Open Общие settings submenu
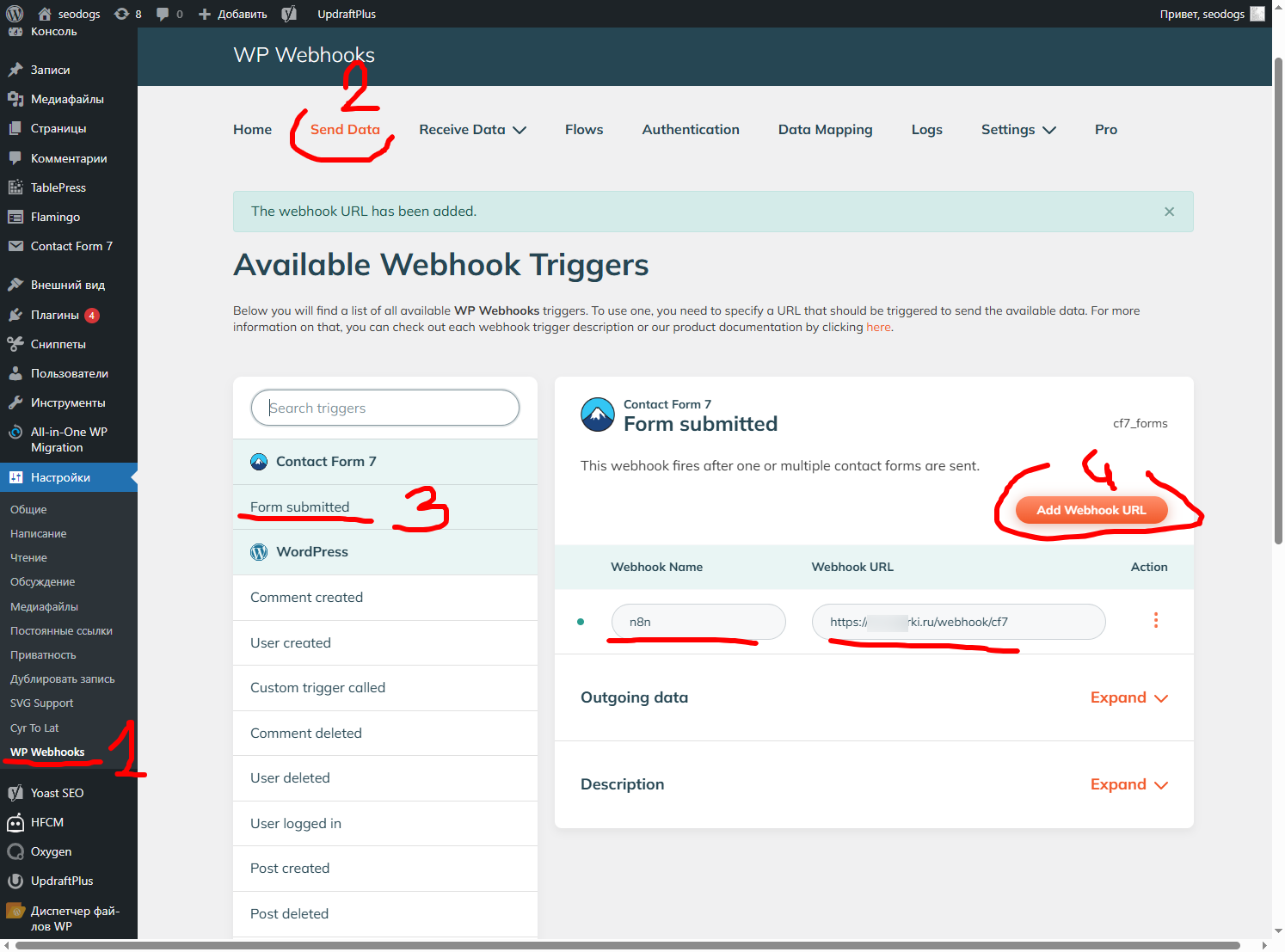 (28, 509)
